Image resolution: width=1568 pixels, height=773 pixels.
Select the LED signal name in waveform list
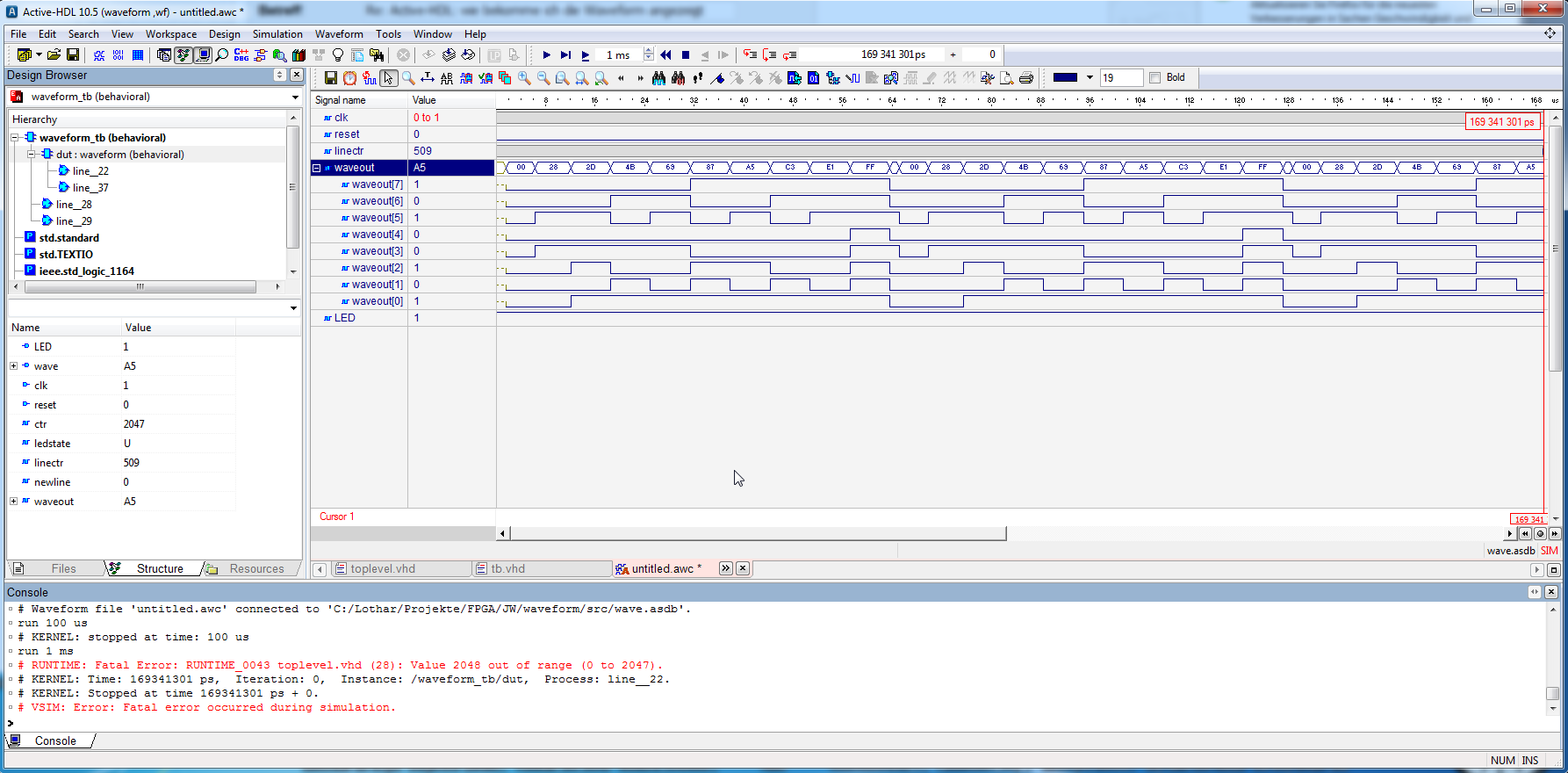[x=345, y=318]
